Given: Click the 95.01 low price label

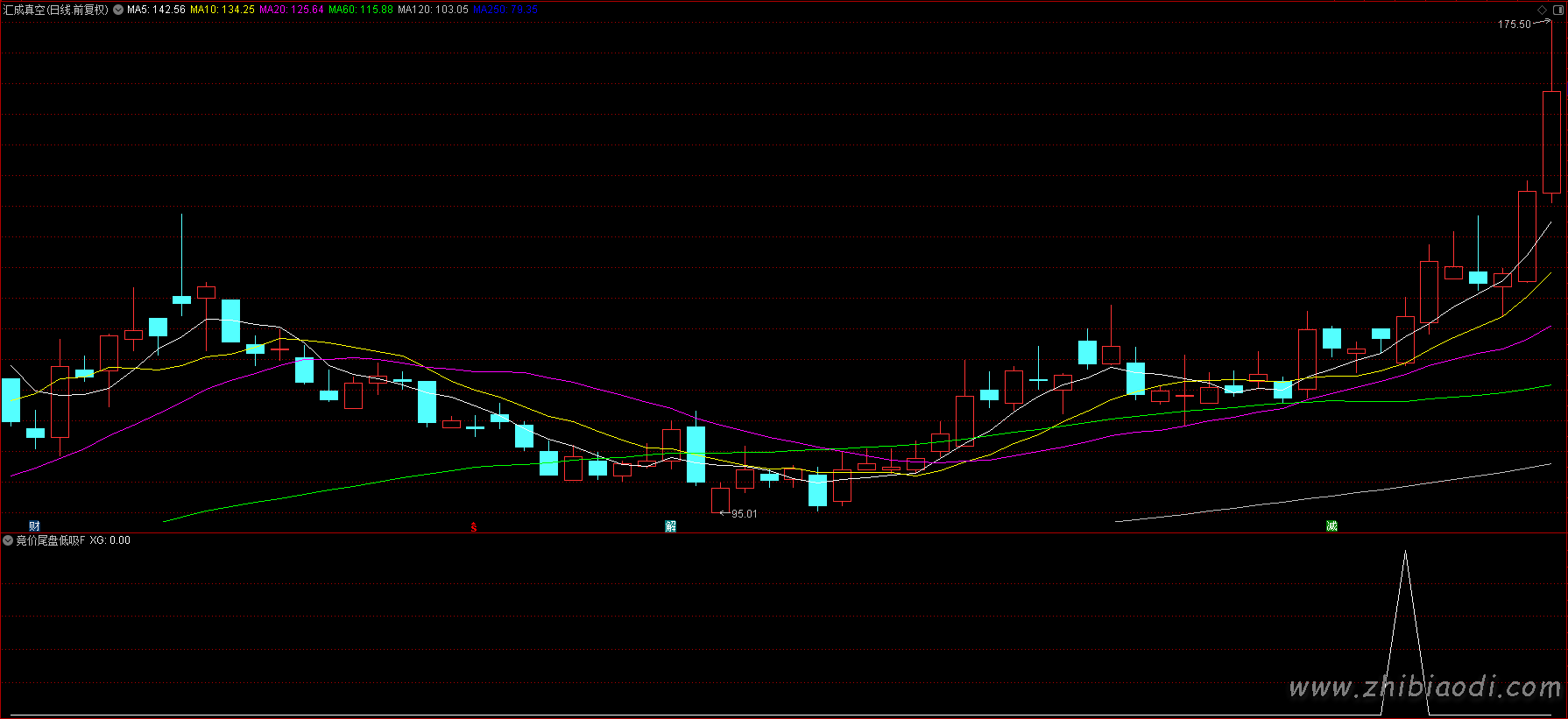Looking at the screenshot, I should pyautogui.click(x=745, y=514).
